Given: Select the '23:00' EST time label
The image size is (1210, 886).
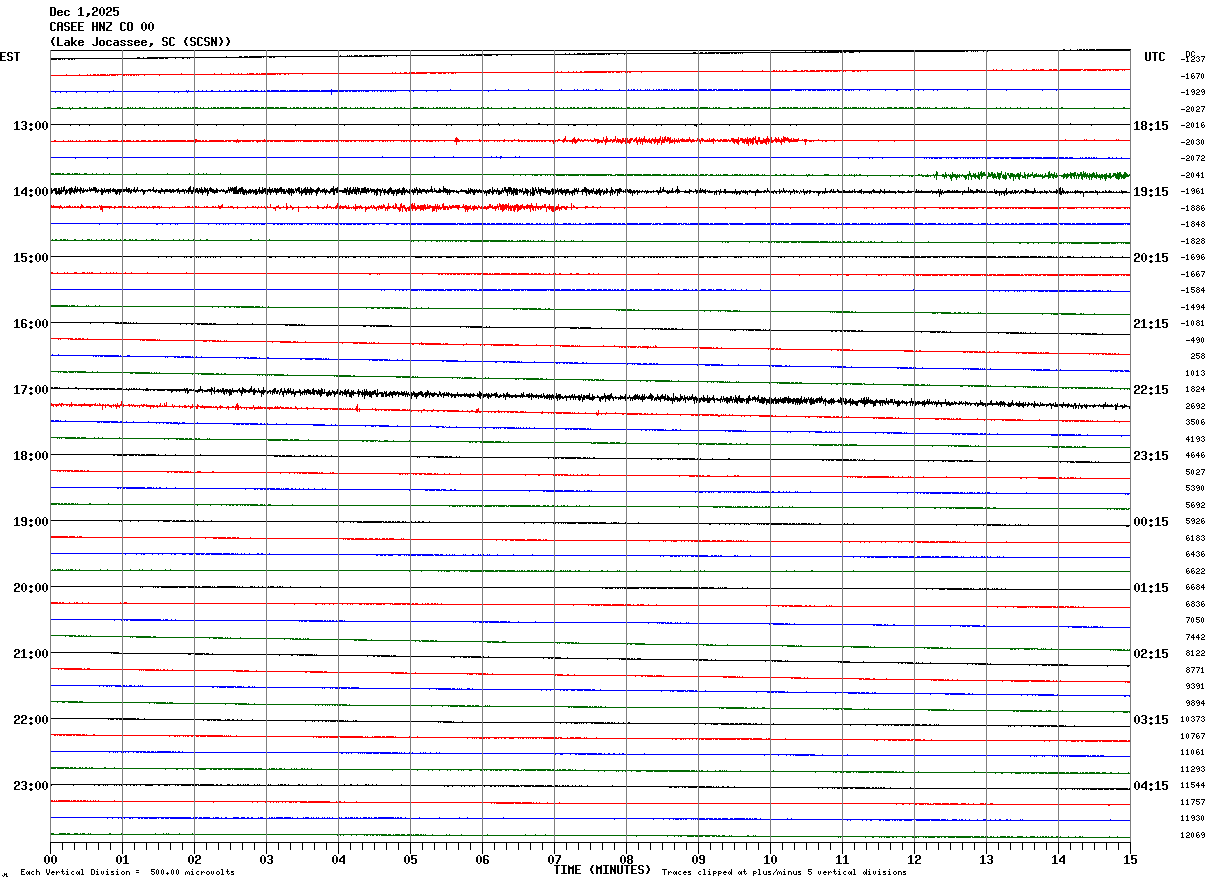Looking at the screenshot, I should click(30, 786).
